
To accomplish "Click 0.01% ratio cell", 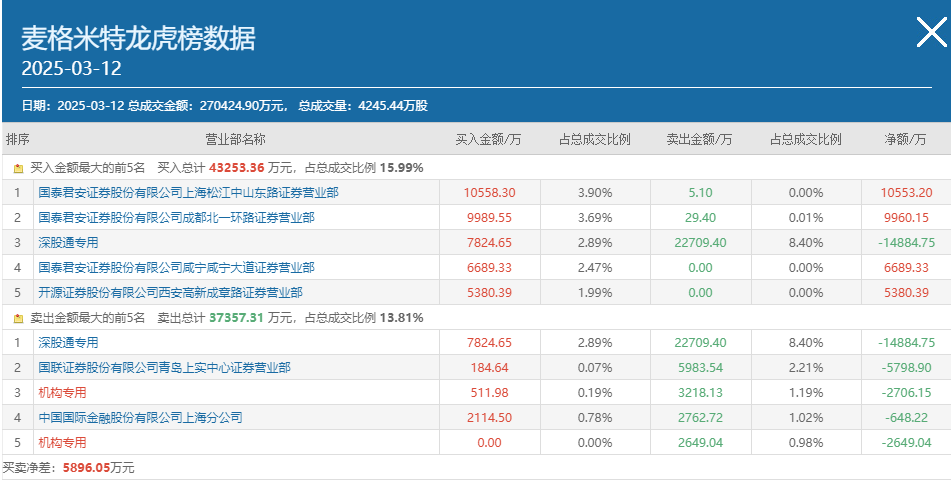I will 806,217.
